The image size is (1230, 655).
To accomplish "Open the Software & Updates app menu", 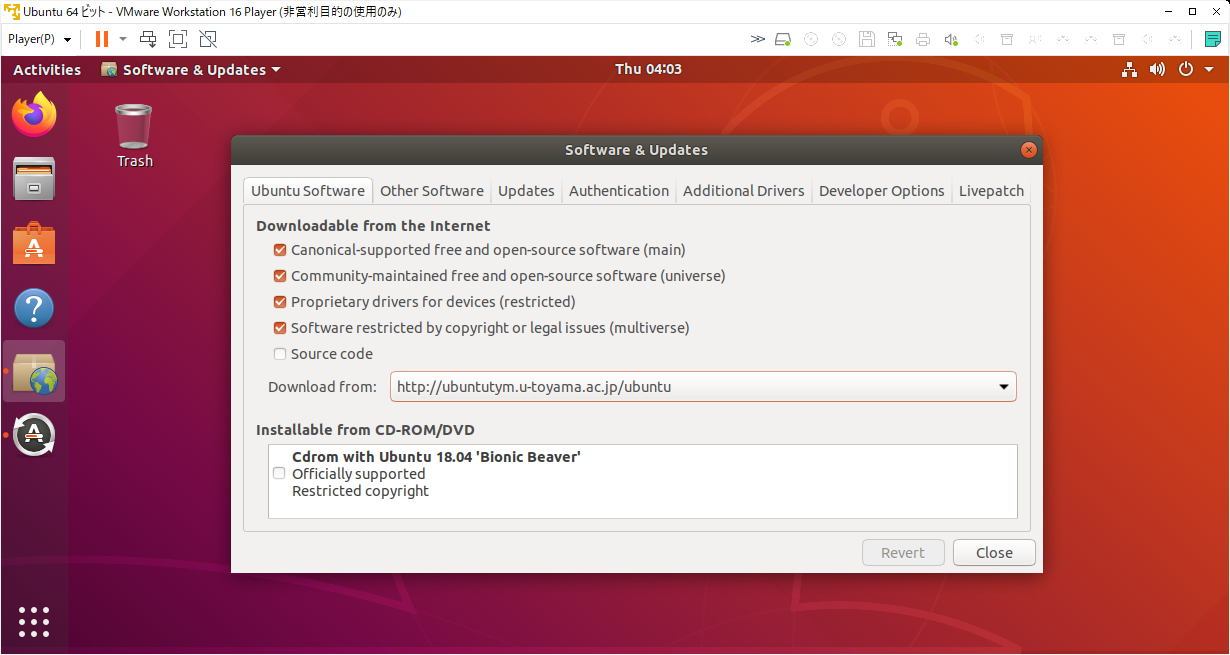I will 191,70.
